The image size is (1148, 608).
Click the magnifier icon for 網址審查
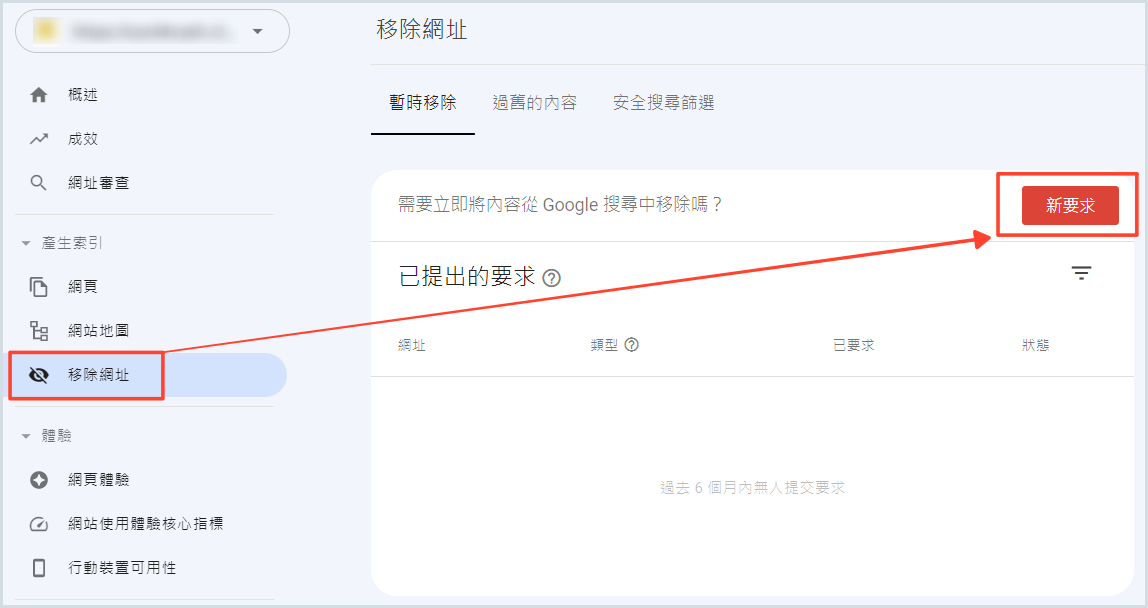[39, 183]
